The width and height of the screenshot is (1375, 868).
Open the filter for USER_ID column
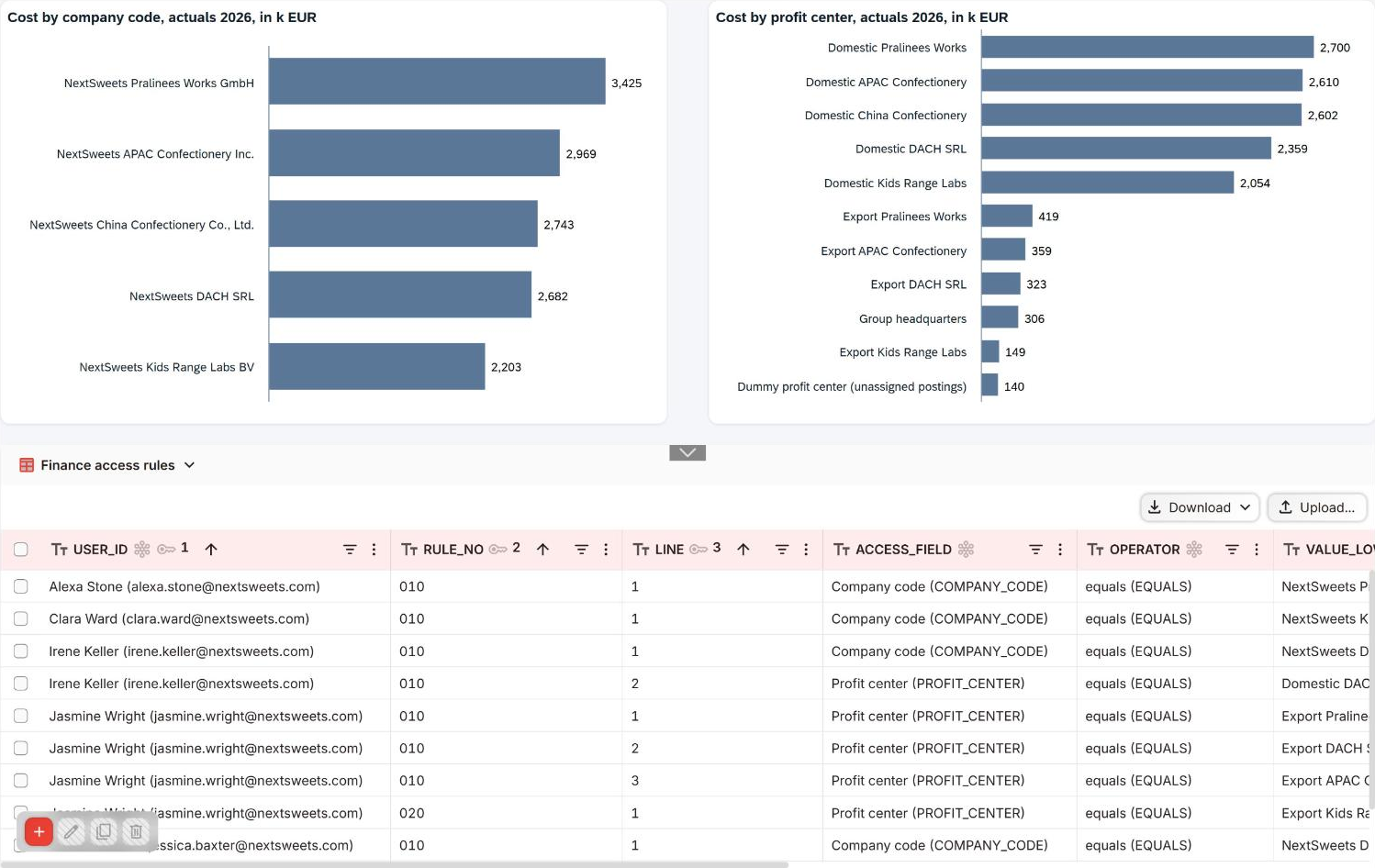[350, 550]
